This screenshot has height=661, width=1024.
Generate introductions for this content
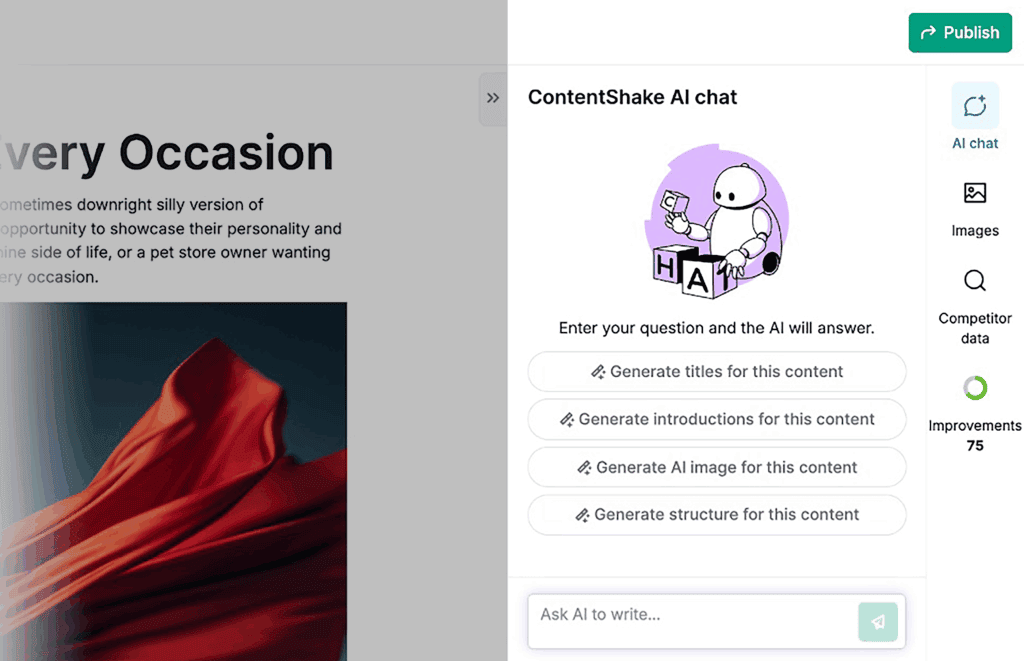[x=716, y=419]
